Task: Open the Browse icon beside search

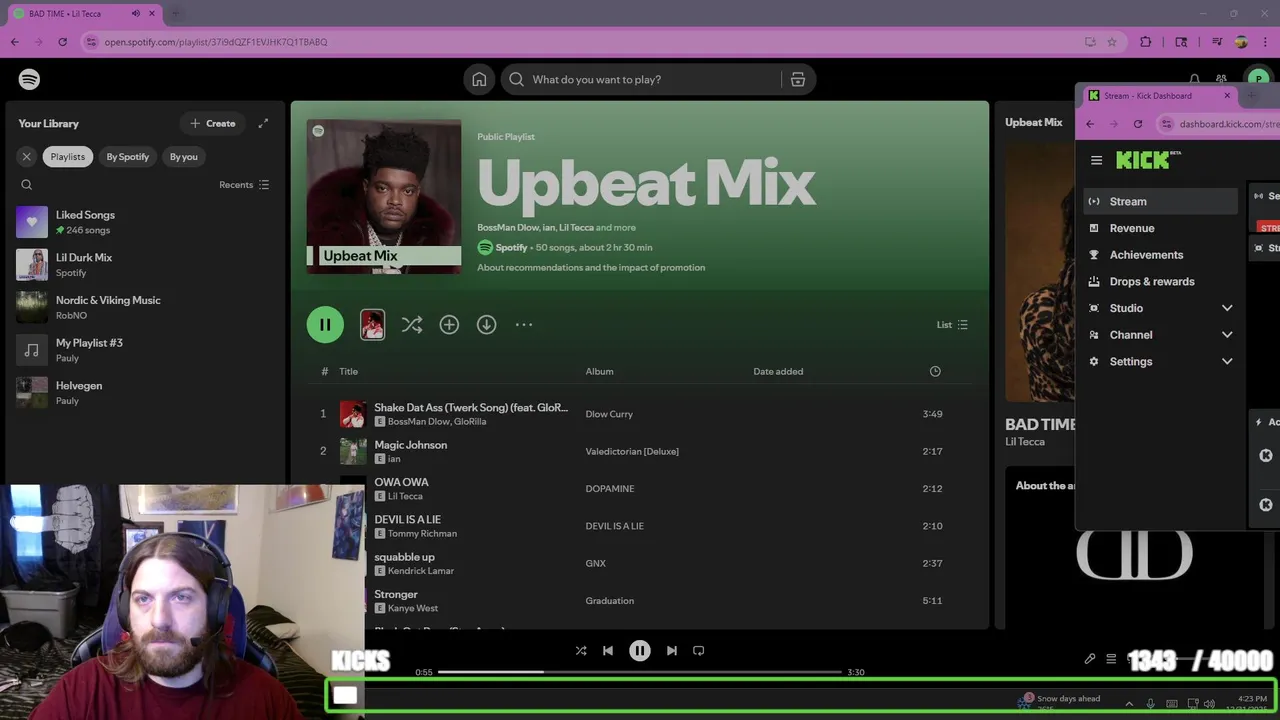Action: tap(798, 79)
